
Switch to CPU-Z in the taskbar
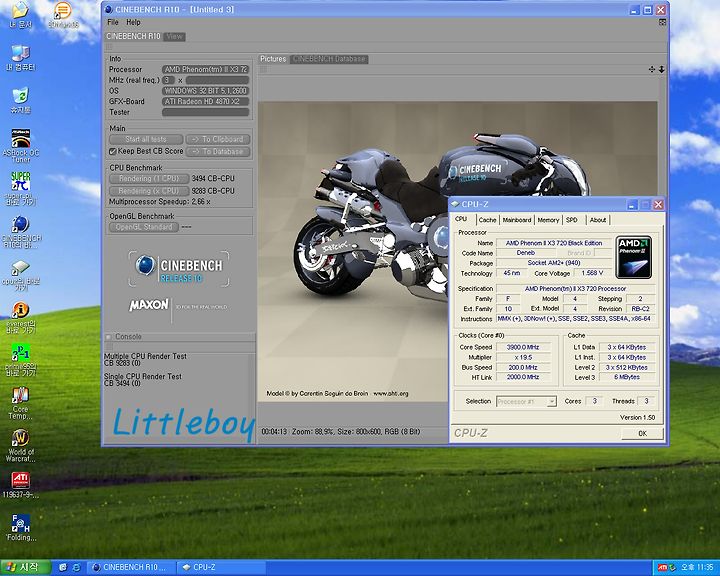point(220,567)
